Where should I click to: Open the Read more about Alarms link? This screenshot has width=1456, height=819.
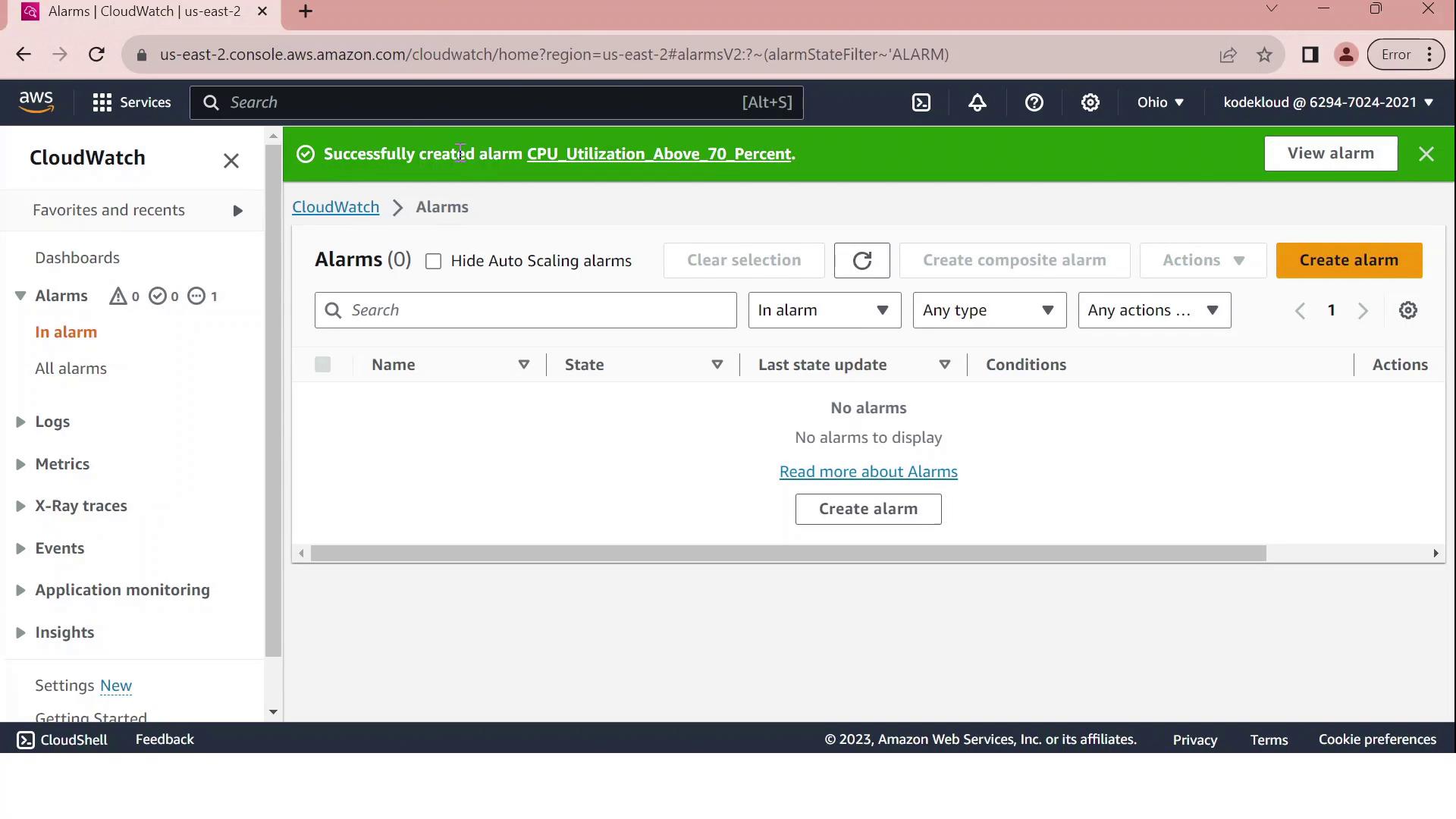pos(868,472)
